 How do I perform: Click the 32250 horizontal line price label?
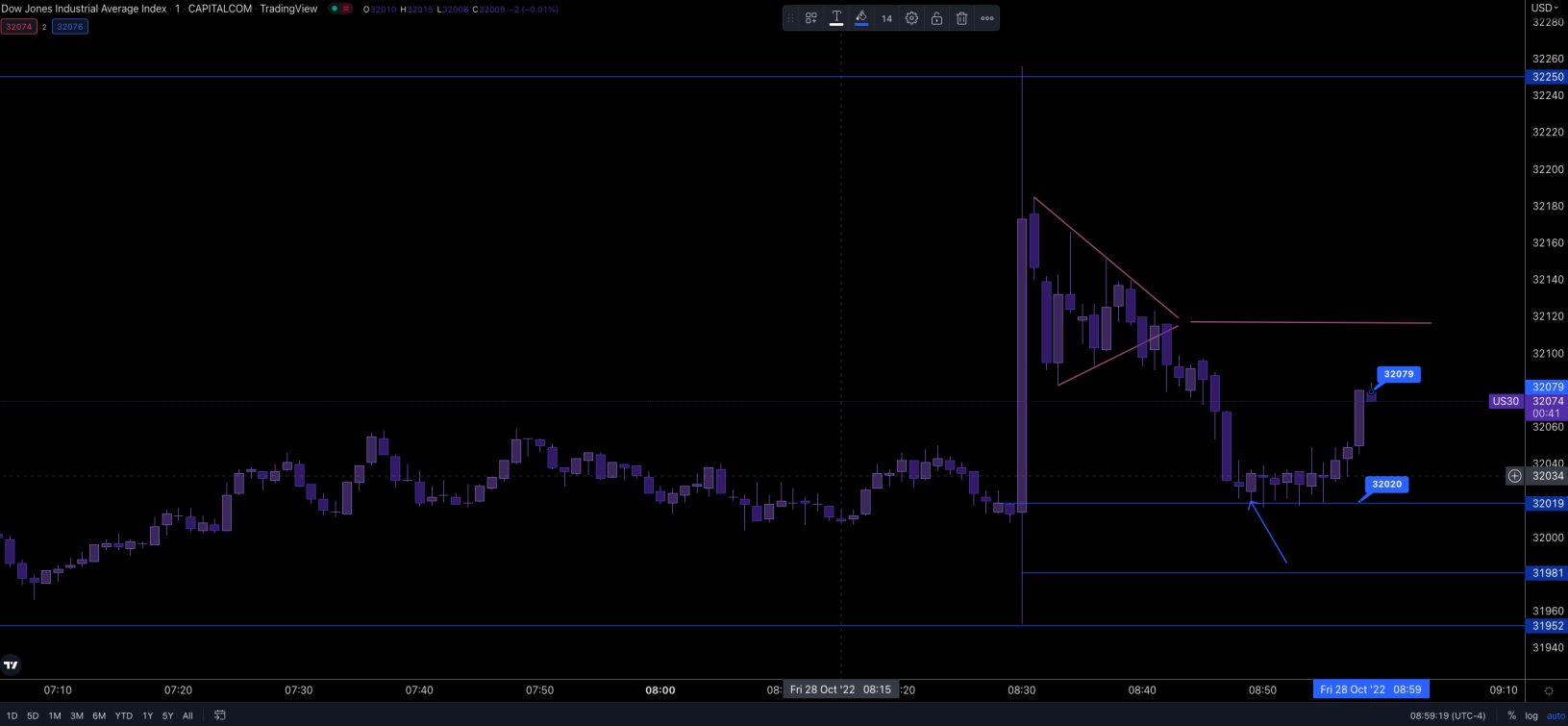pyautogui.click(x=1547, y=77)
